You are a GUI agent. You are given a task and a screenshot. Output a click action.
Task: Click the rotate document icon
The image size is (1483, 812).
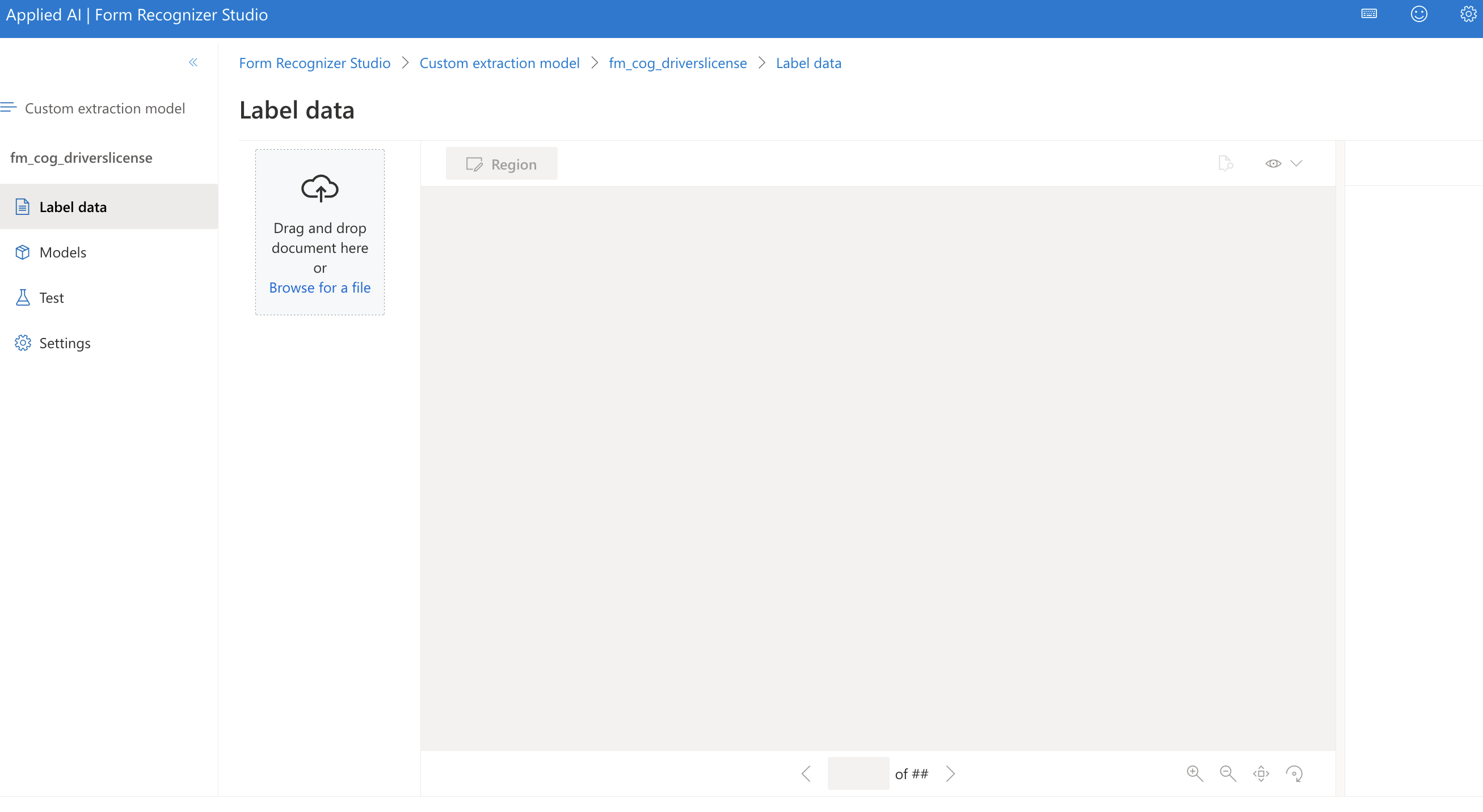(x=1294, y=773)
